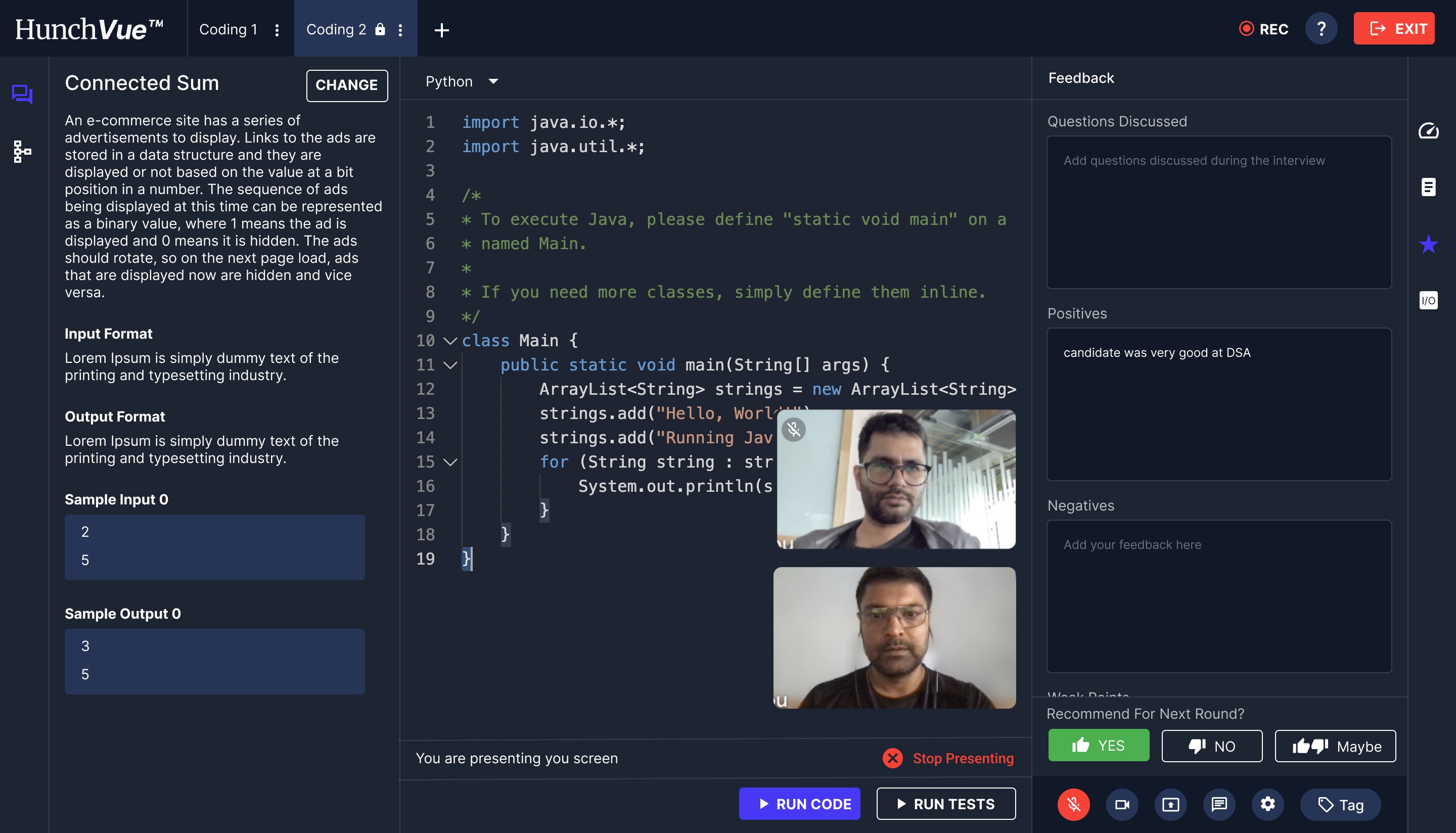Open the notes document icon on right

click(x=1428, y=187)
